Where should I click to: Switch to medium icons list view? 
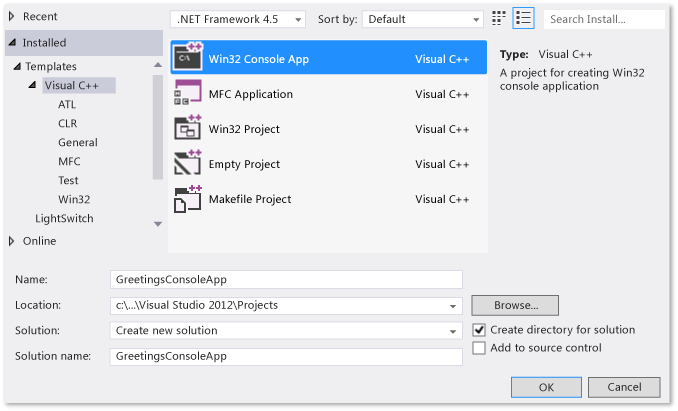(523, 19)
